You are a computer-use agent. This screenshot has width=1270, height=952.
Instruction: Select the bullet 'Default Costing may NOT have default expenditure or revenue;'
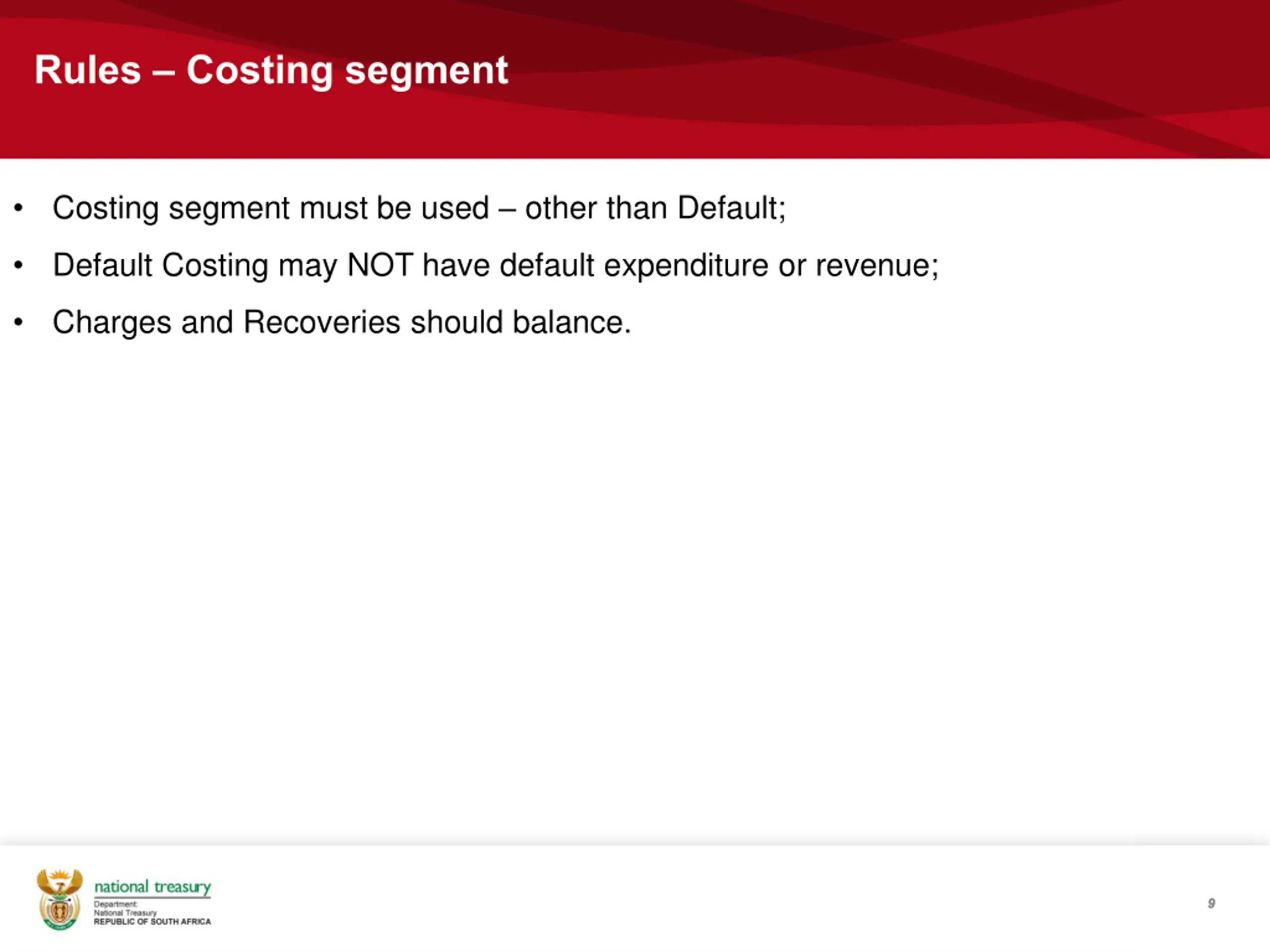point(496,265)
